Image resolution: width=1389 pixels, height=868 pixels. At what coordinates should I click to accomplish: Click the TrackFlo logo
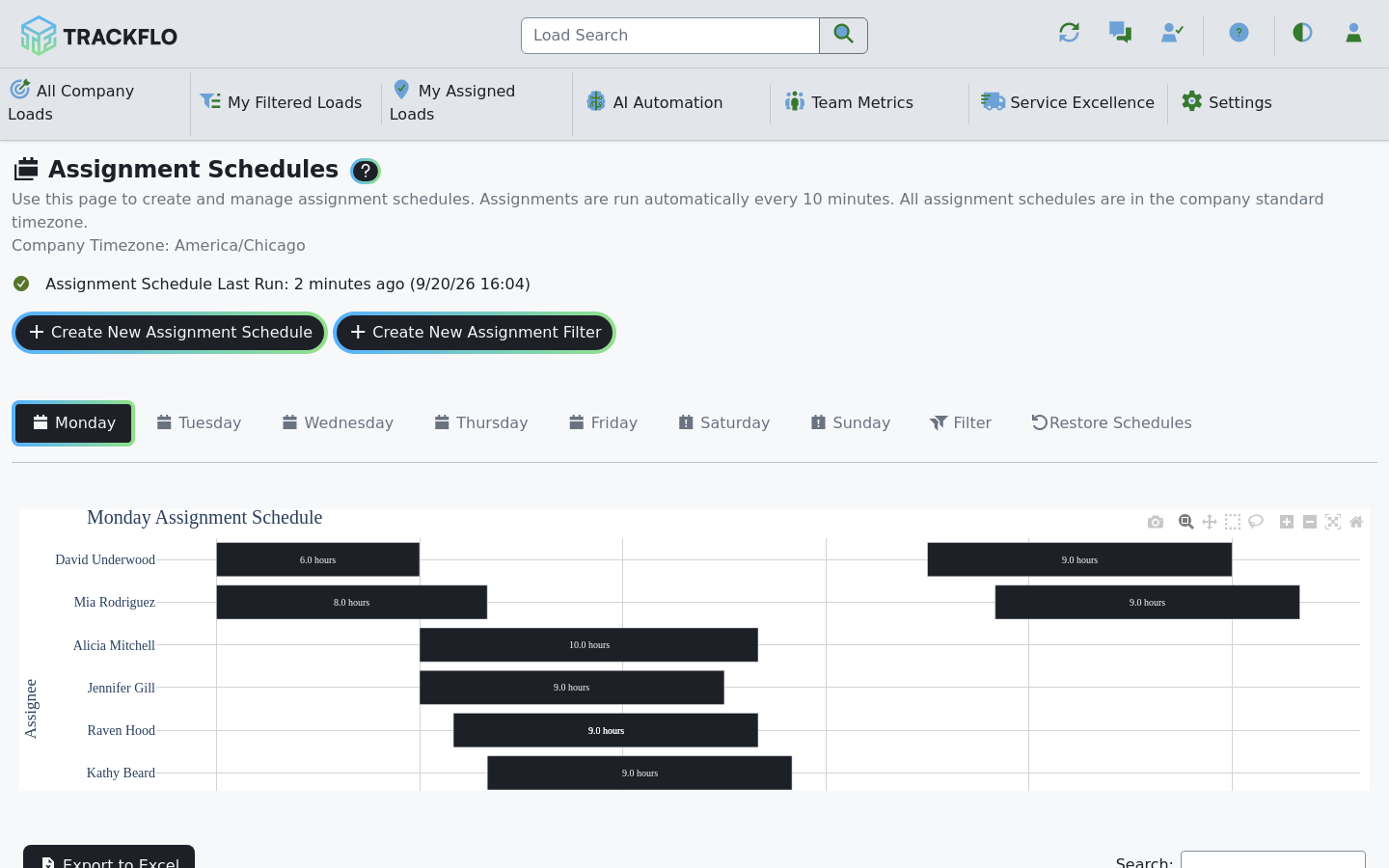[99, 36]
